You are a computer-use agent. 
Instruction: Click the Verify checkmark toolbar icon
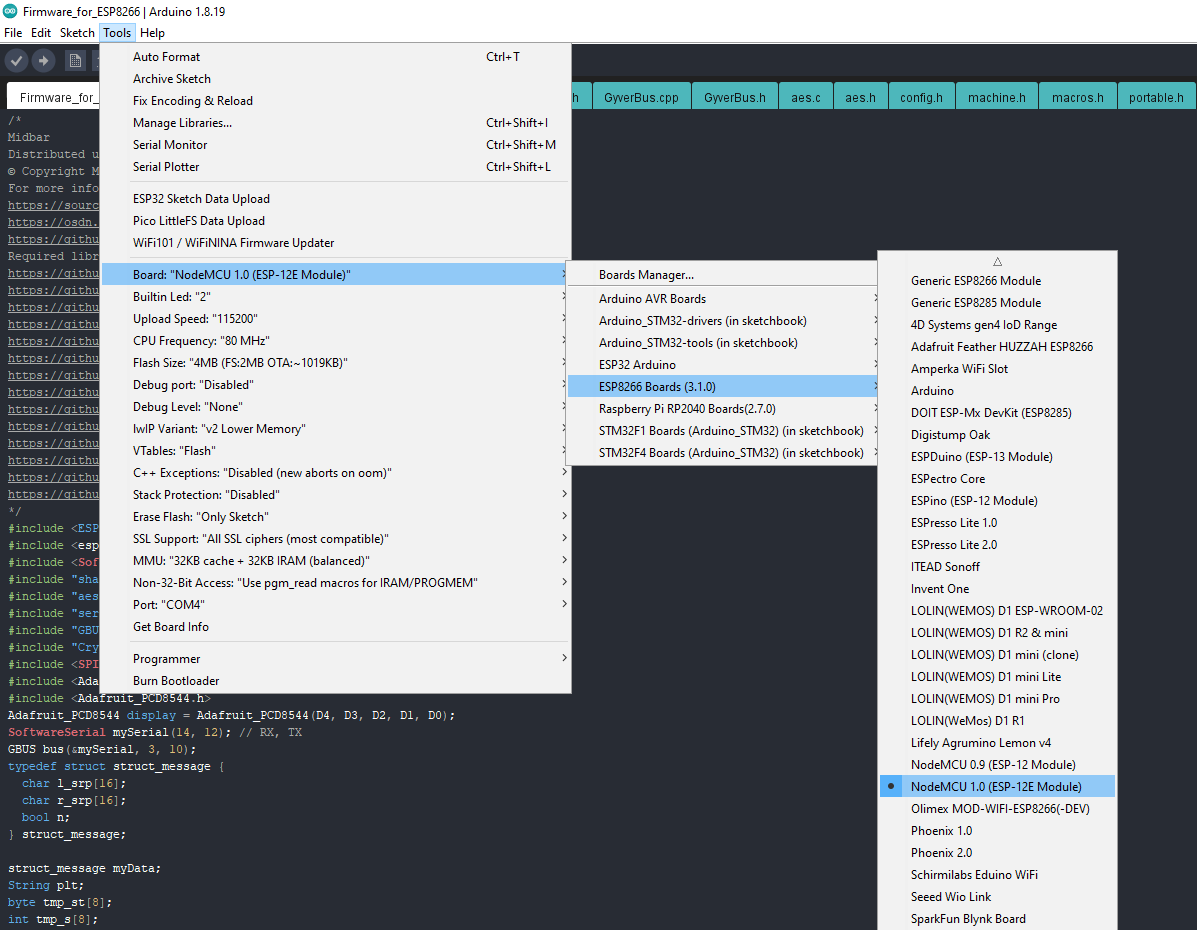point(17,60)
